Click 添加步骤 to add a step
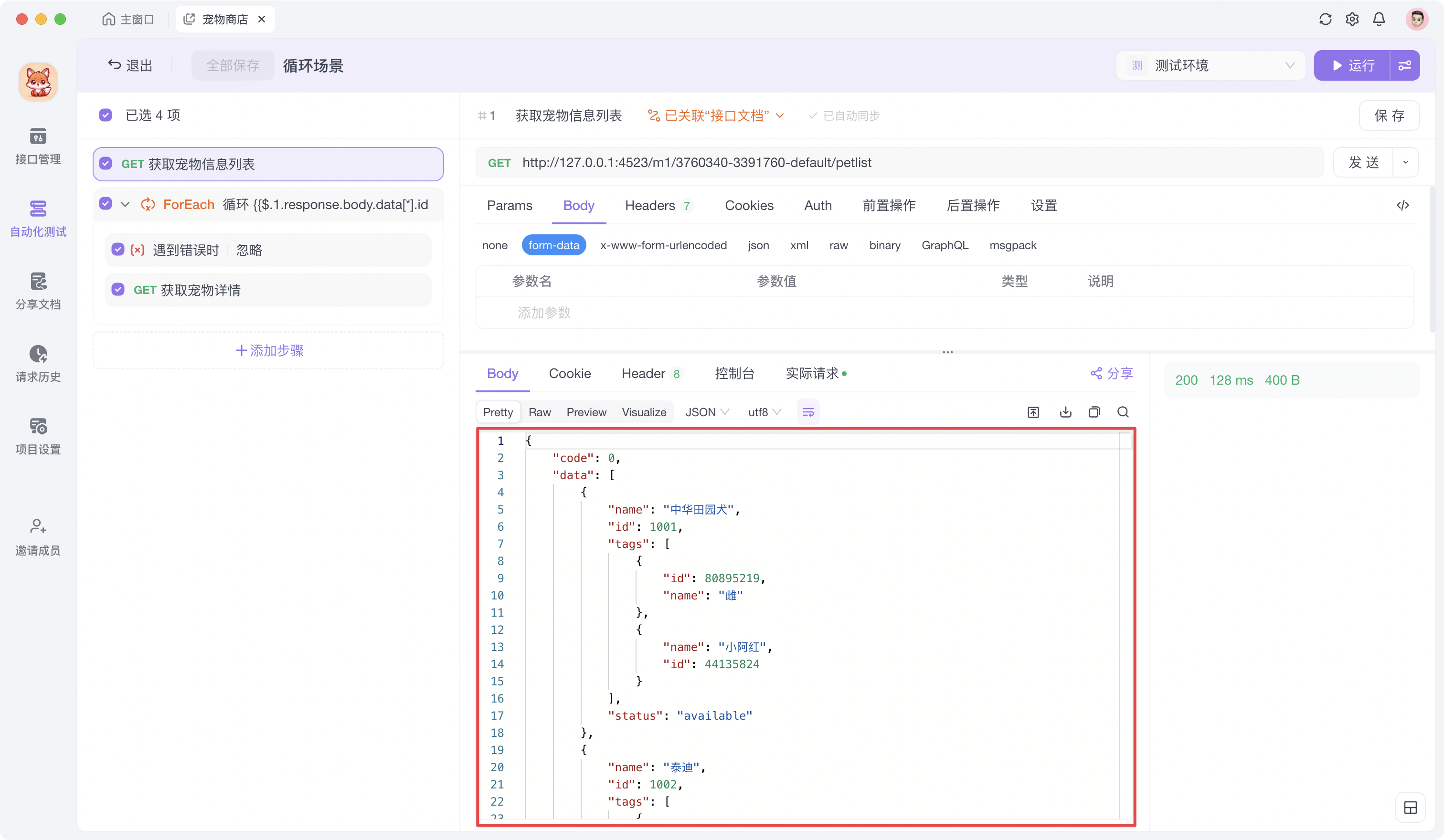The height and width of the screenshot is (840, 1444). pos(269,350)
